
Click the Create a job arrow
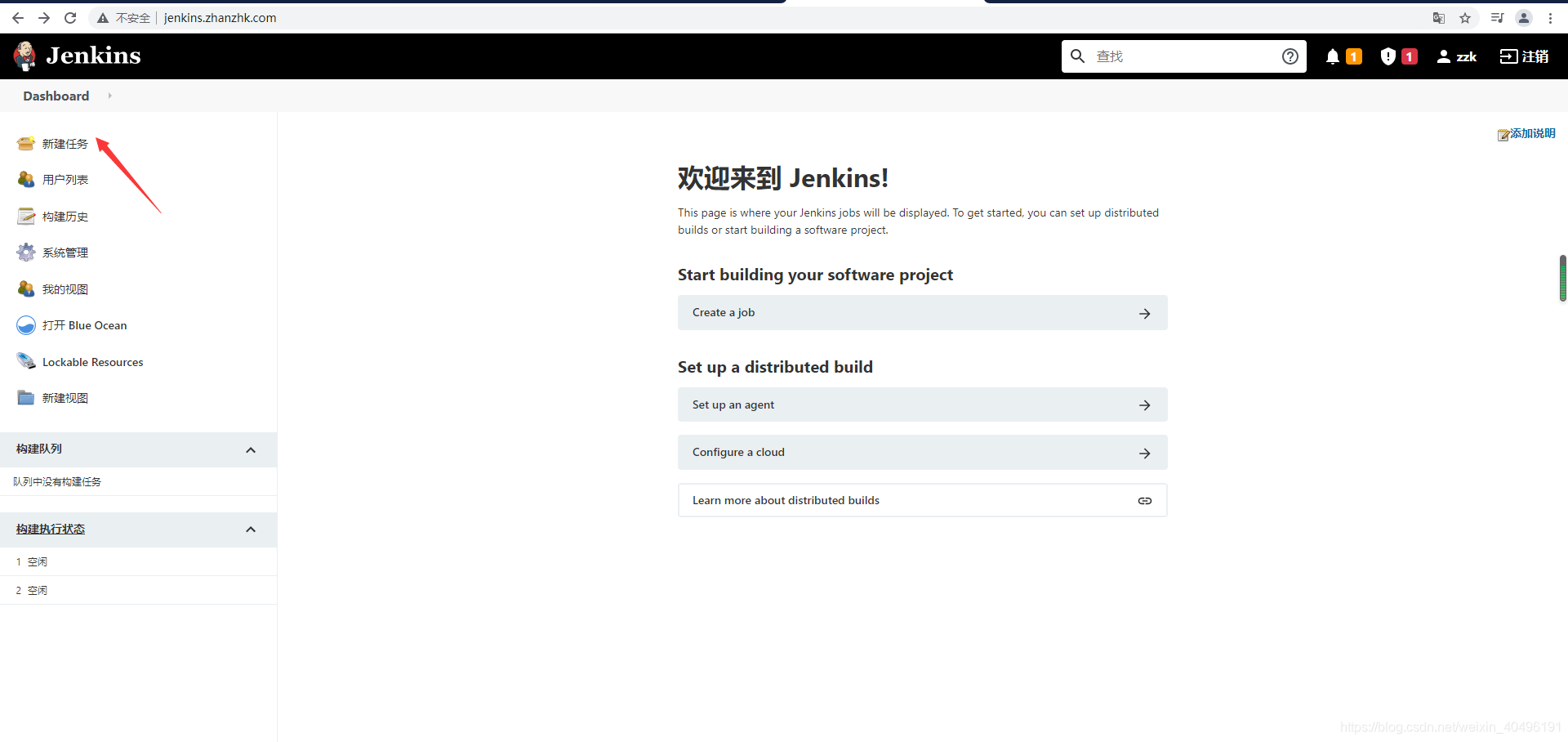1145,314
